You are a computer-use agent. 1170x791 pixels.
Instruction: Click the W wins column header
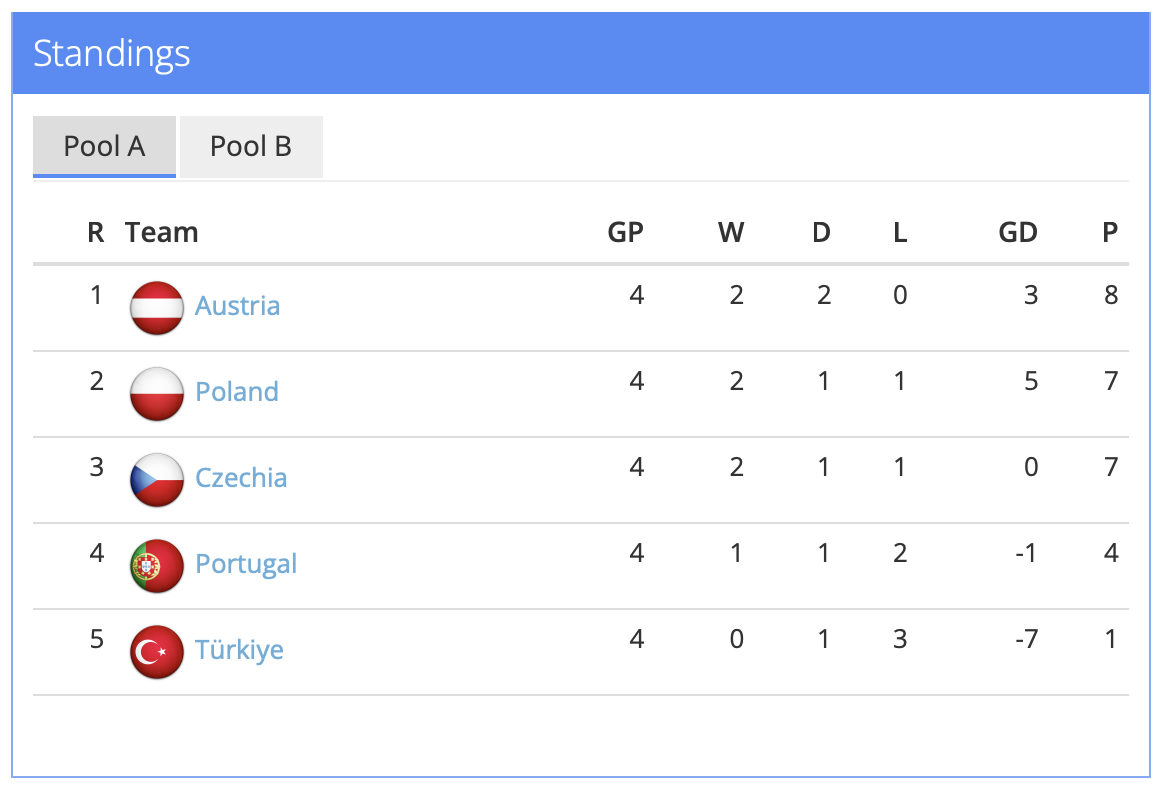pyautogui.click(x=731, y=233)
